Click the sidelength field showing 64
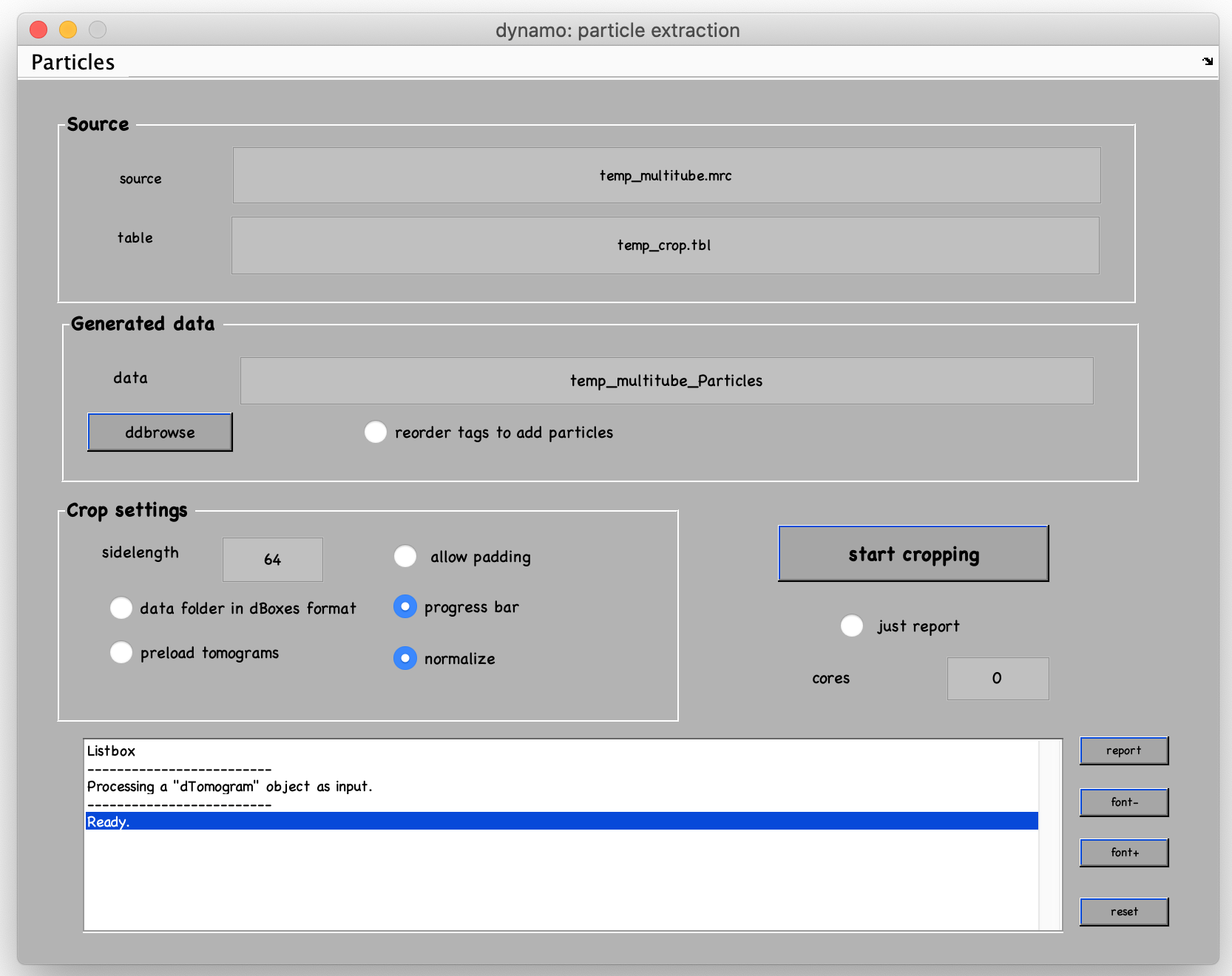Screen dimensions: 1232x976 [x=273, y=560]
